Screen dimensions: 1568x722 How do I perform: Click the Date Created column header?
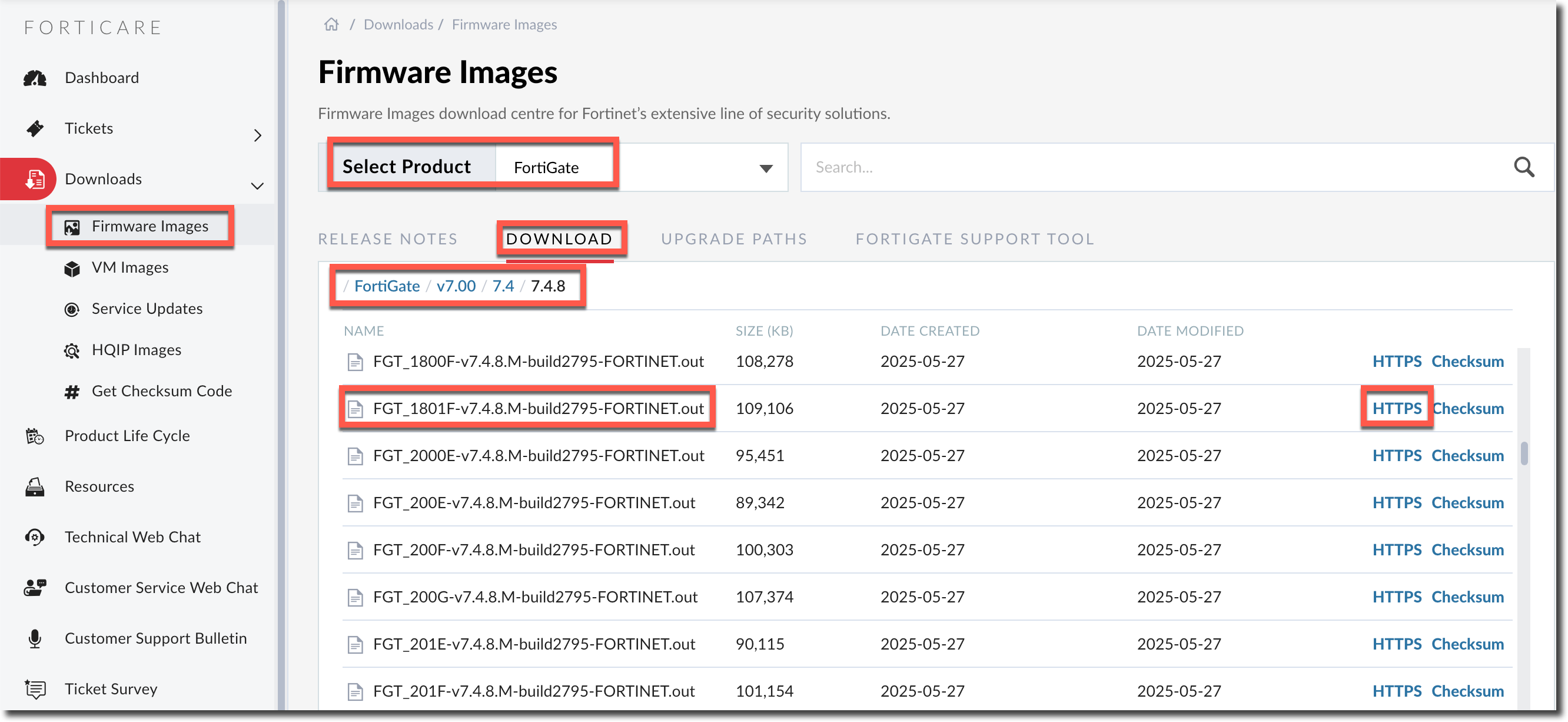930,331
